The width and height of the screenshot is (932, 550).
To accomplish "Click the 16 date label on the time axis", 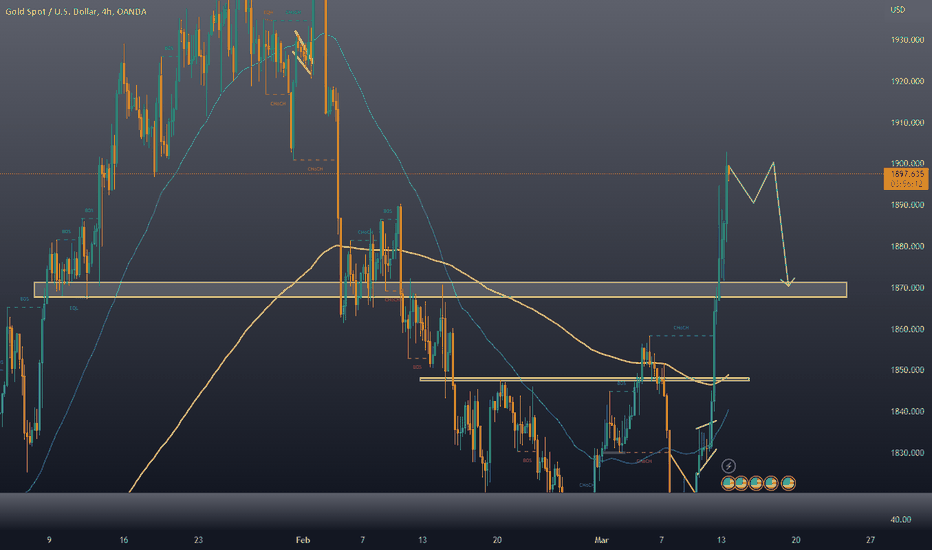I will [124, 540].
